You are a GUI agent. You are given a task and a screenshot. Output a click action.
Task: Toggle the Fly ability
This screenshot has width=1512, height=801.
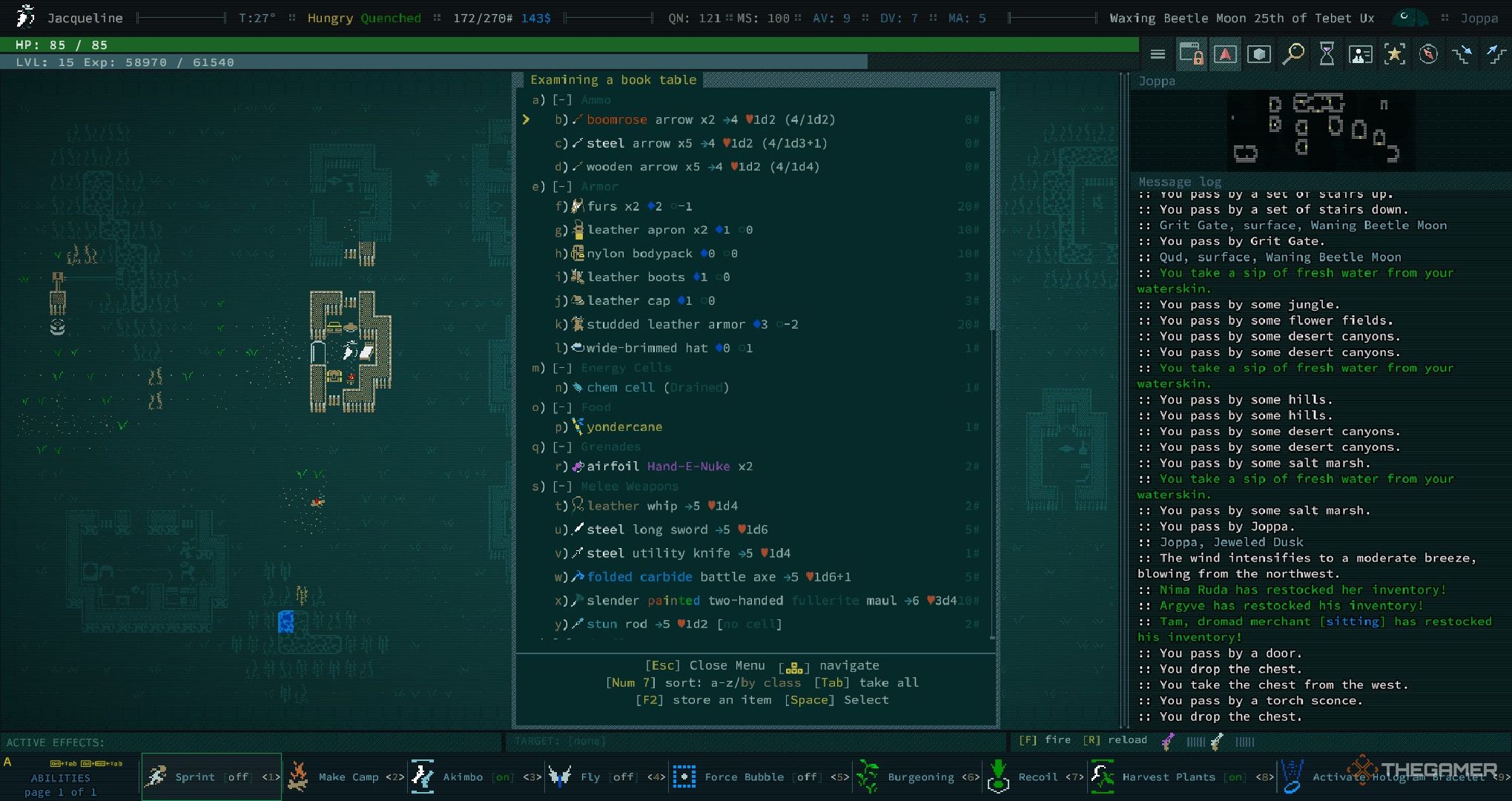[606, 777]
